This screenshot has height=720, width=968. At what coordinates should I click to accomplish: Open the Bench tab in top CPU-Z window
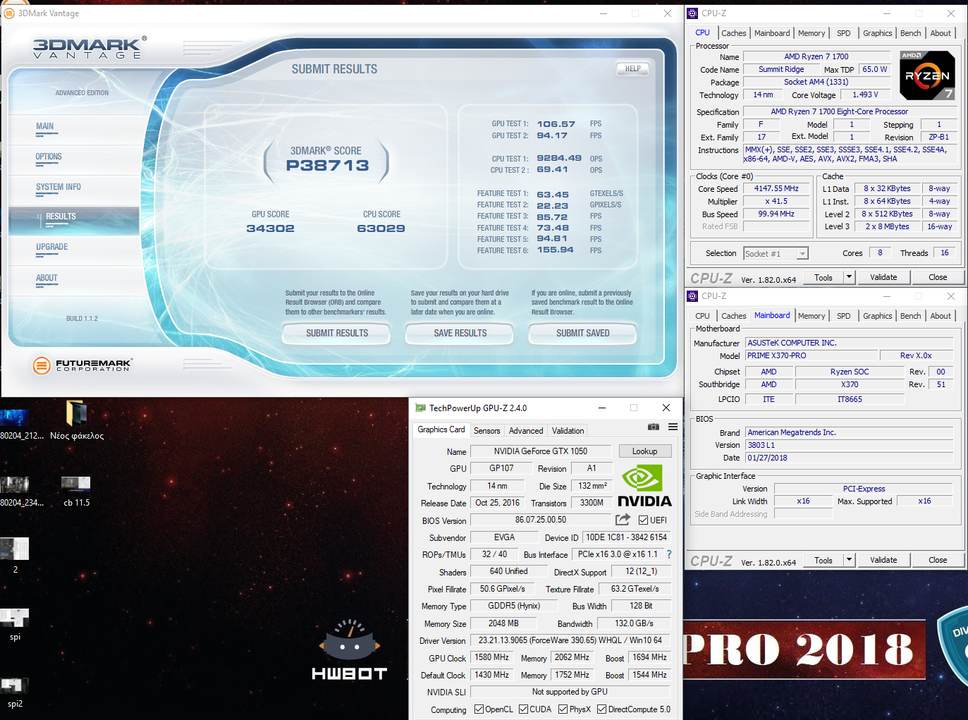tap(910, 33)
